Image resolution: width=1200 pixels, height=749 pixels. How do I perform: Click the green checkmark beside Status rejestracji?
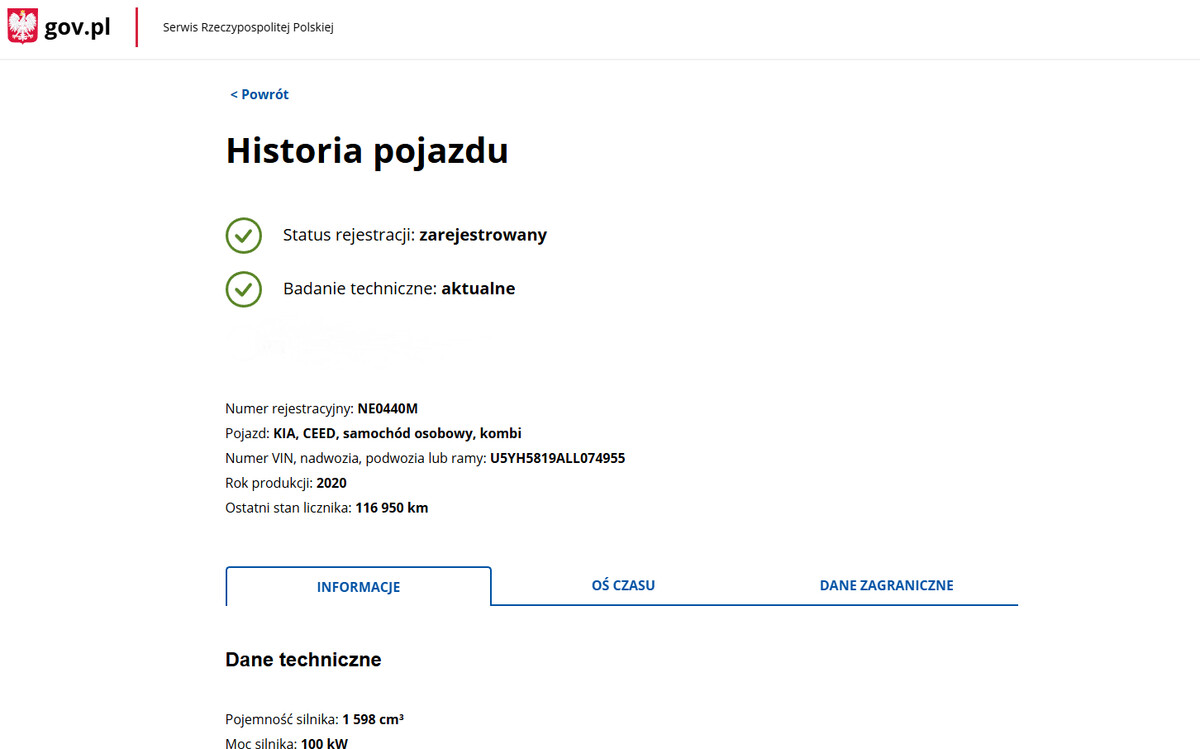click(243, 235)
